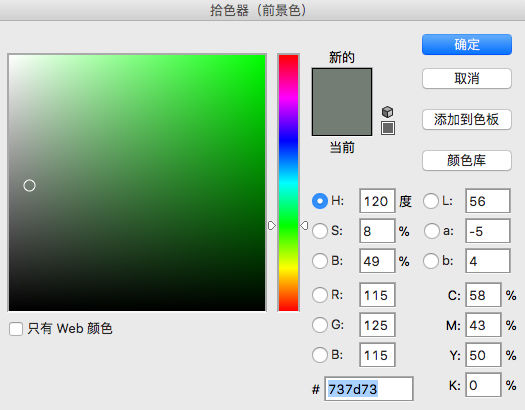Image resolution: width=525 pixels, height=410 pixels.
Task: Click the out-of-gamut web-safe cube icon
Action: point(387,112)
